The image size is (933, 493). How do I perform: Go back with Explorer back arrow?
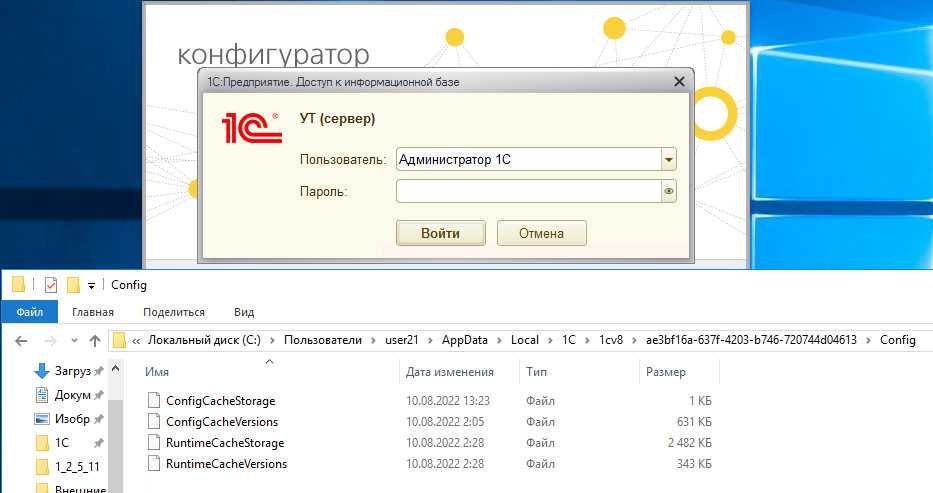pos(21,341)
